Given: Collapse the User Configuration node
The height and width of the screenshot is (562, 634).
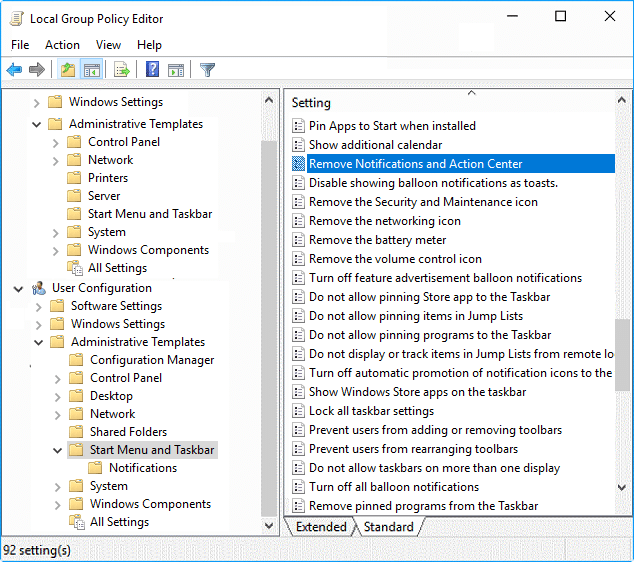Looking at the screenshot, I should tap(19, 288).
